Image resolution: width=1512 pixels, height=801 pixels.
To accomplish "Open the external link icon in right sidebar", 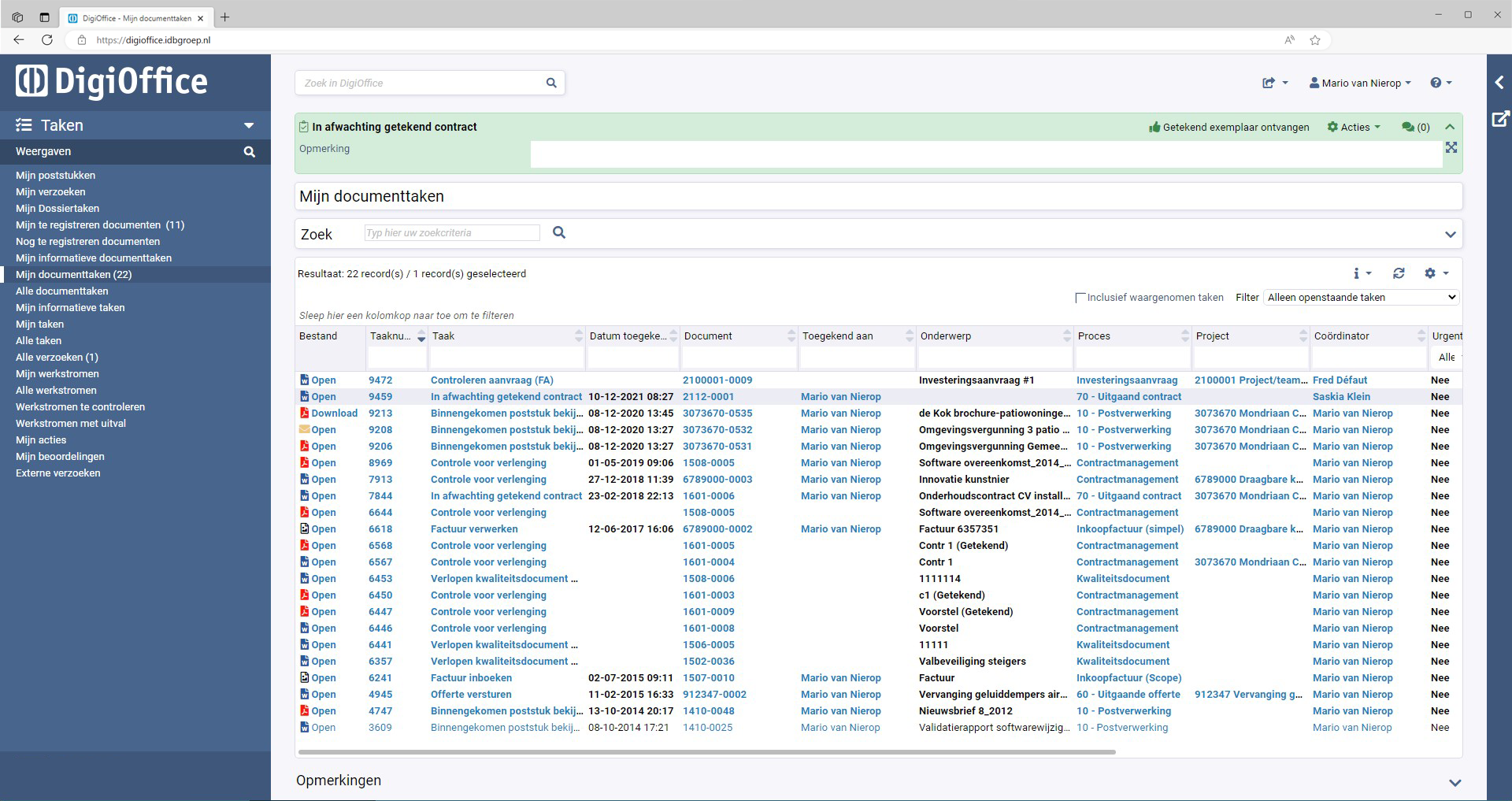I will point(1500,119).
